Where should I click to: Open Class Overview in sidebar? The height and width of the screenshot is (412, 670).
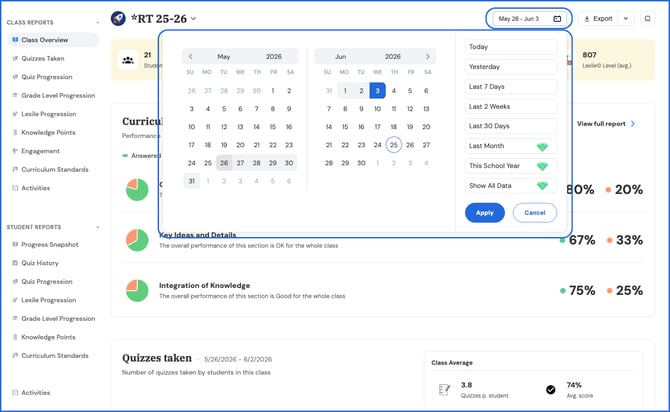[53, 40]
